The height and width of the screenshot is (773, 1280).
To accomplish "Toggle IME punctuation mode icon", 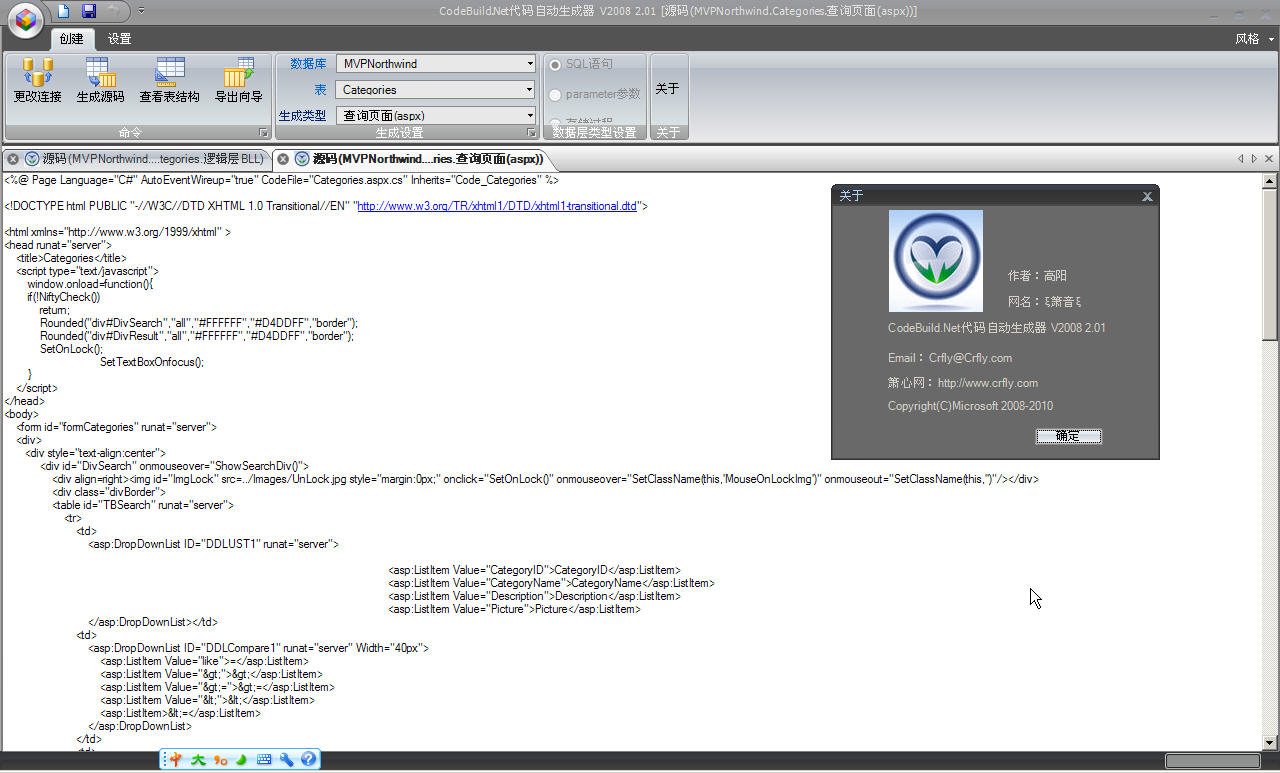I will [220, 760].
